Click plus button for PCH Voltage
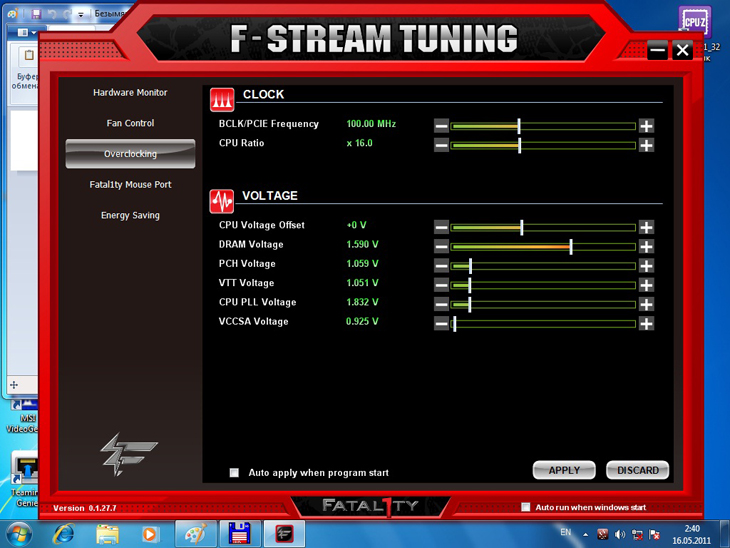 point(646,266)
